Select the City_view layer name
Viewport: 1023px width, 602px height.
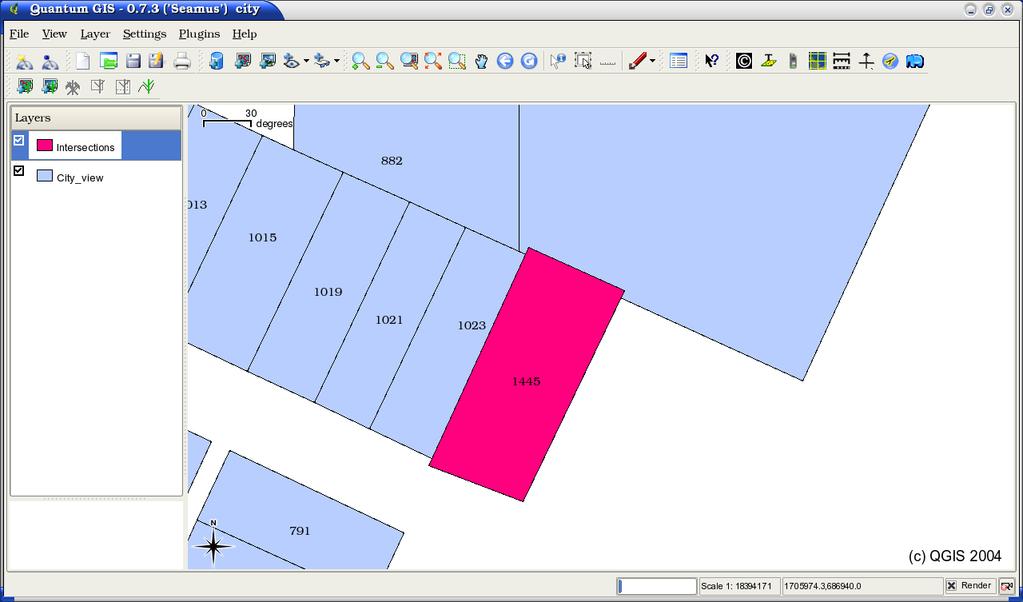tap(80, 178)
